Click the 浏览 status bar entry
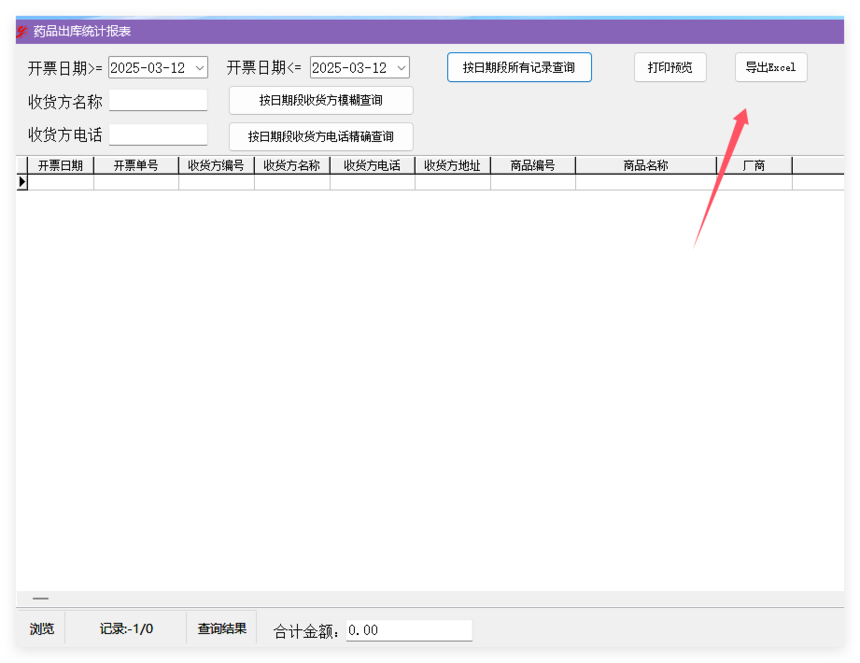The width and height of the screenshot is (860, 663). pyautogui.click(x=42, y=628)
